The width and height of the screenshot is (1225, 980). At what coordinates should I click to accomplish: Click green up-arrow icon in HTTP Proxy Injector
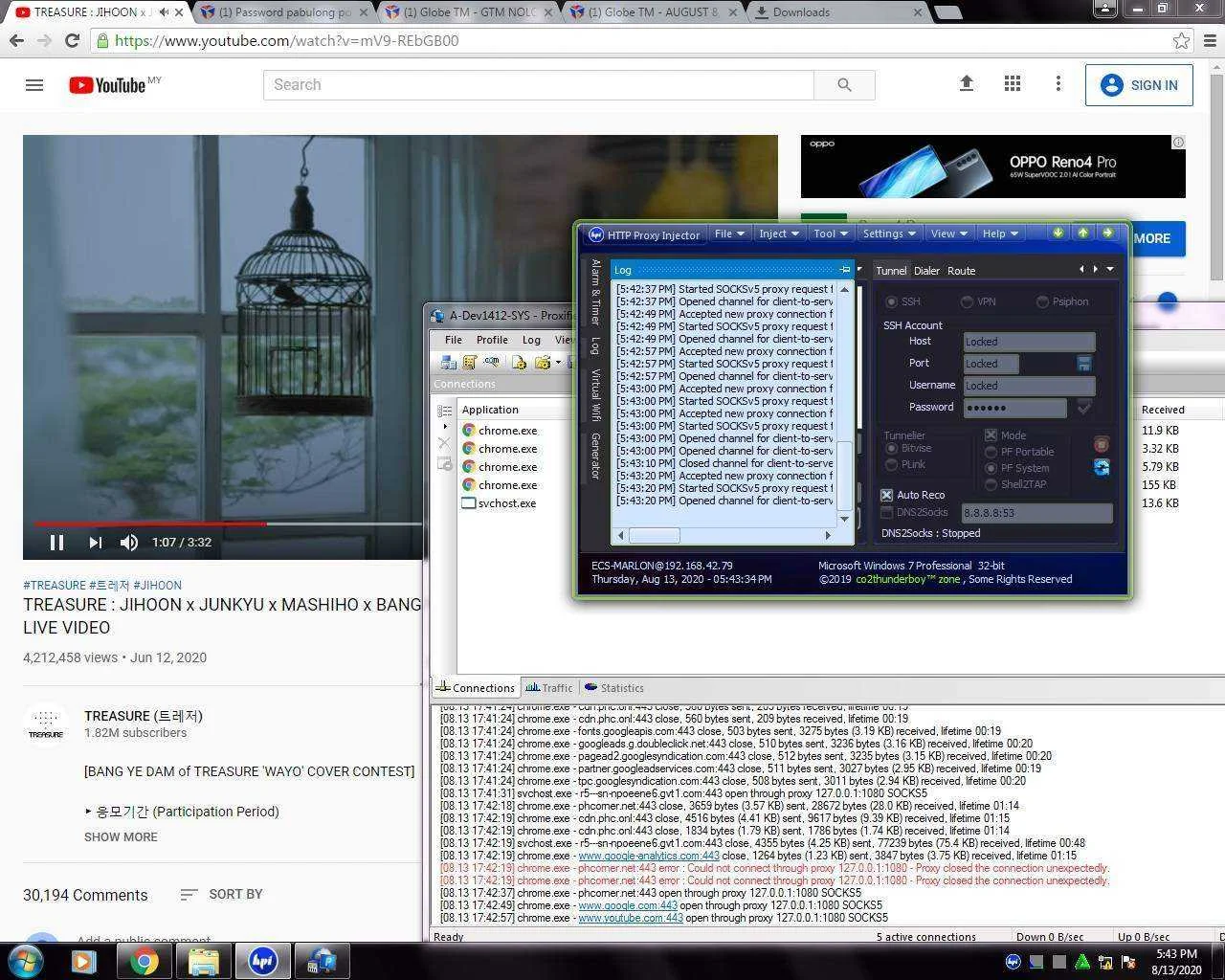tap(1082, 233)
